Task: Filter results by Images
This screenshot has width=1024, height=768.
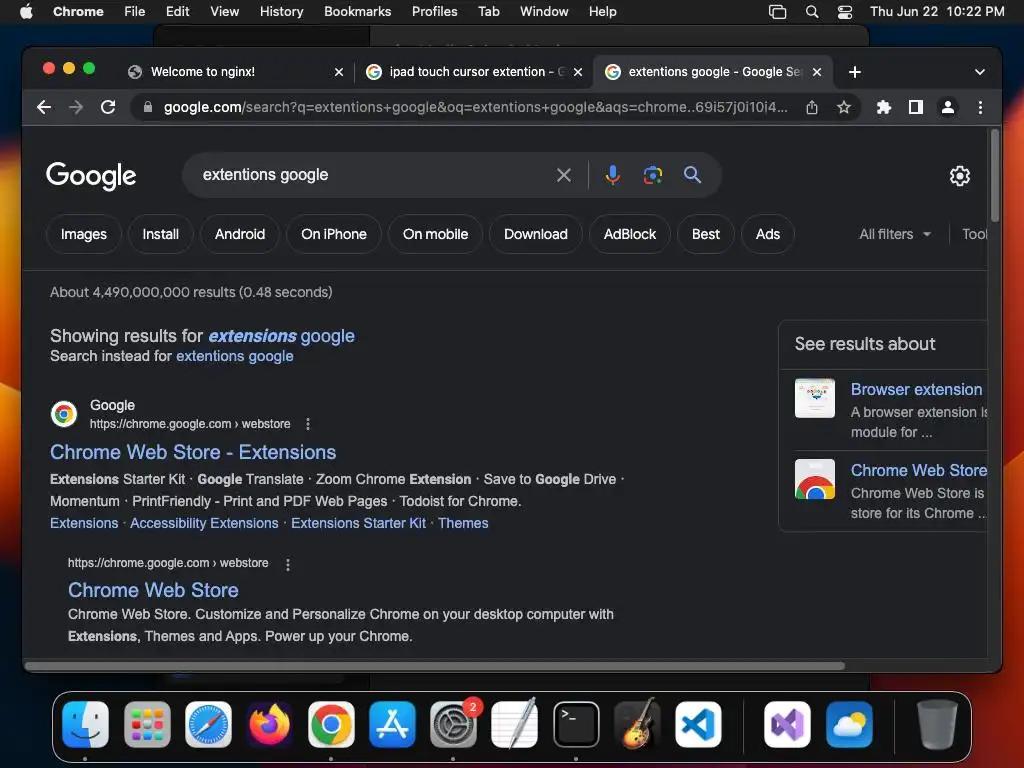Action: tap(84, 234)
